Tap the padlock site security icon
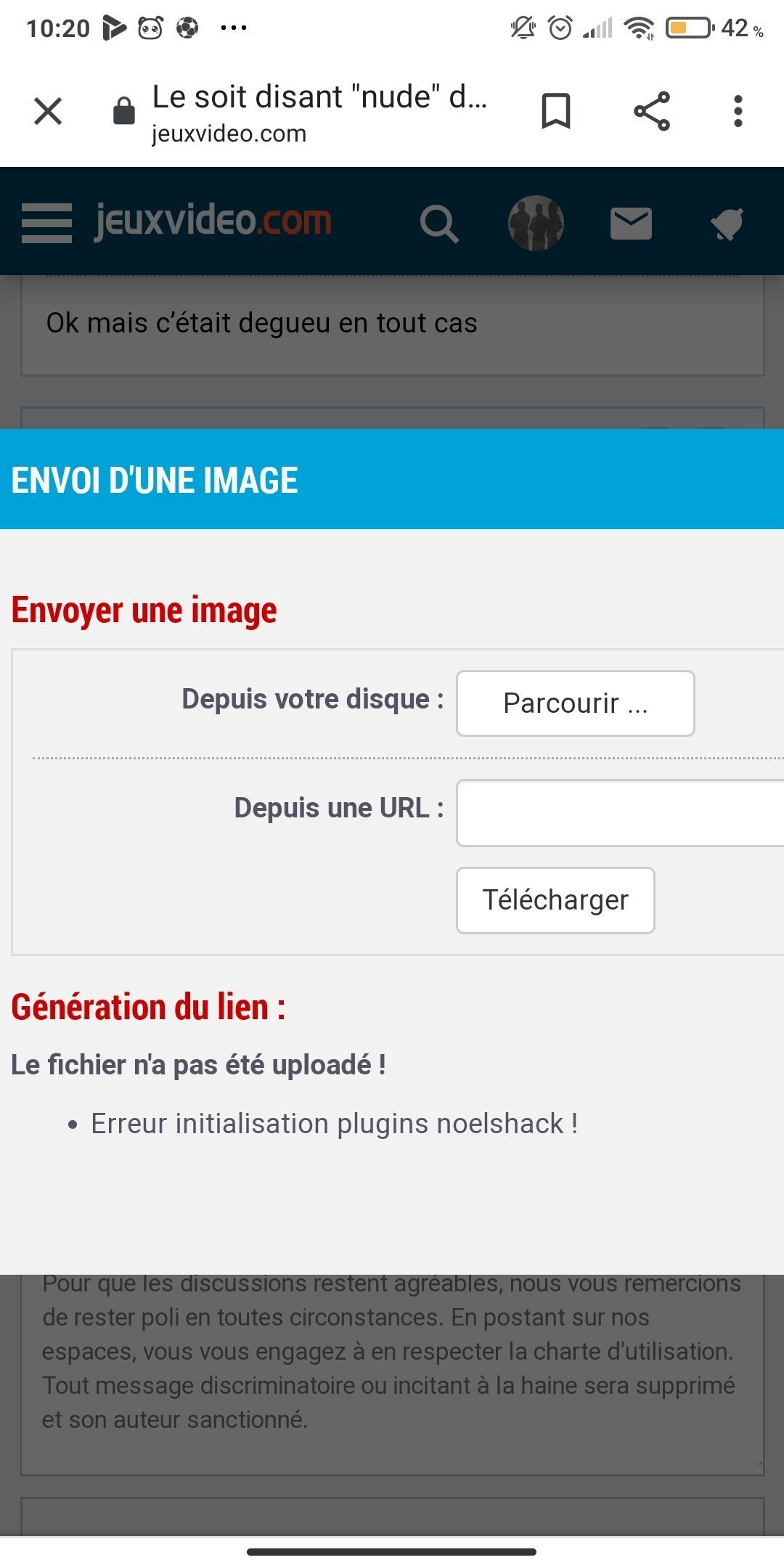 124,111
